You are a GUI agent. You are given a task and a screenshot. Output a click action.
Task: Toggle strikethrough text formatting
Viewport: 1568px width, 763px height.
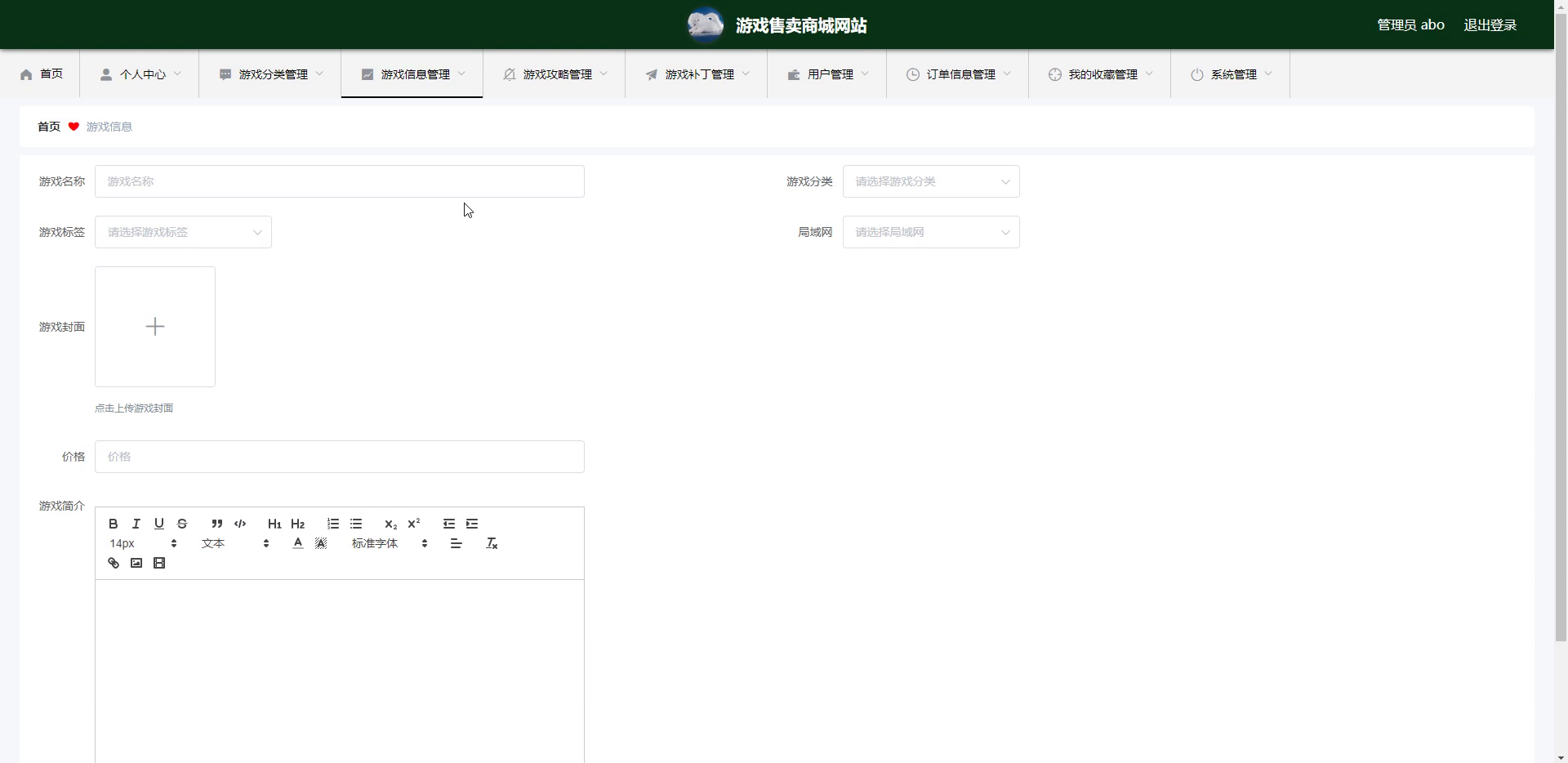tap(182, 524)
